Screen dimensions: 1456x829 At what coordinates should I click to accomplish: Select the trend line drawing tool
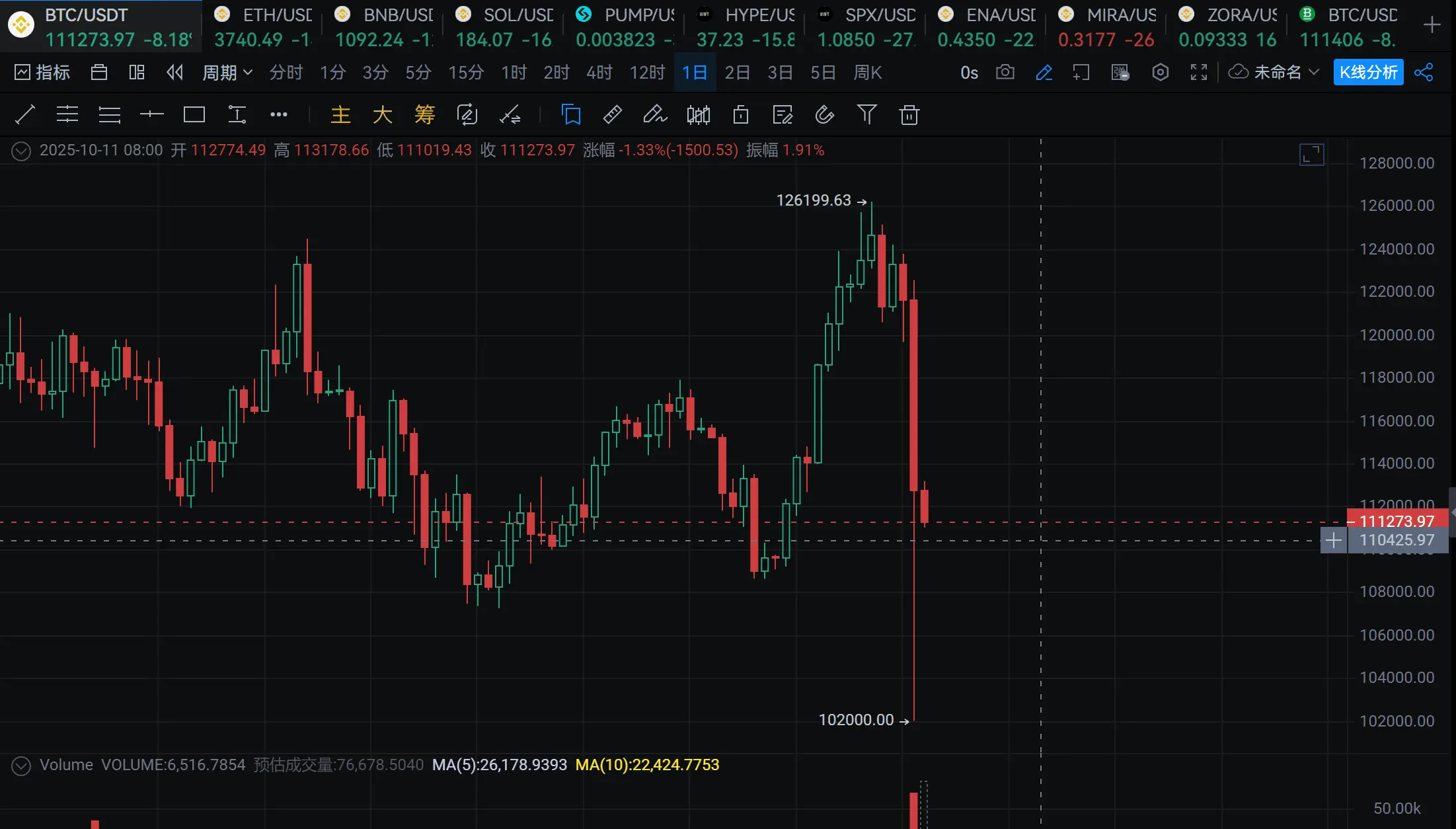[25, 115]
